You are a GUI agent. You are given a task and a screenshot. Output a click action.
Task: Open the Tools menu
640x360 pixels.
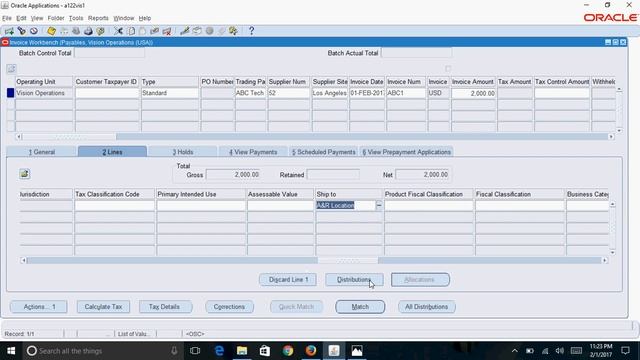76,18
